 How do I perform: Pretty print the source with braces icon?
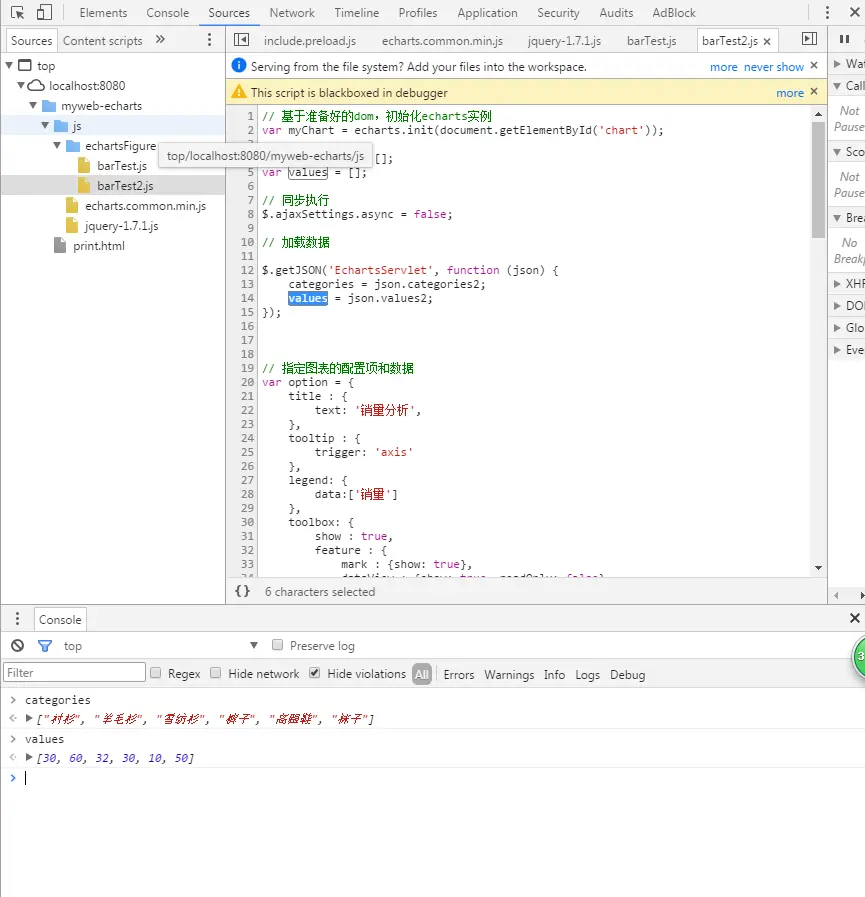pos(243,591)
